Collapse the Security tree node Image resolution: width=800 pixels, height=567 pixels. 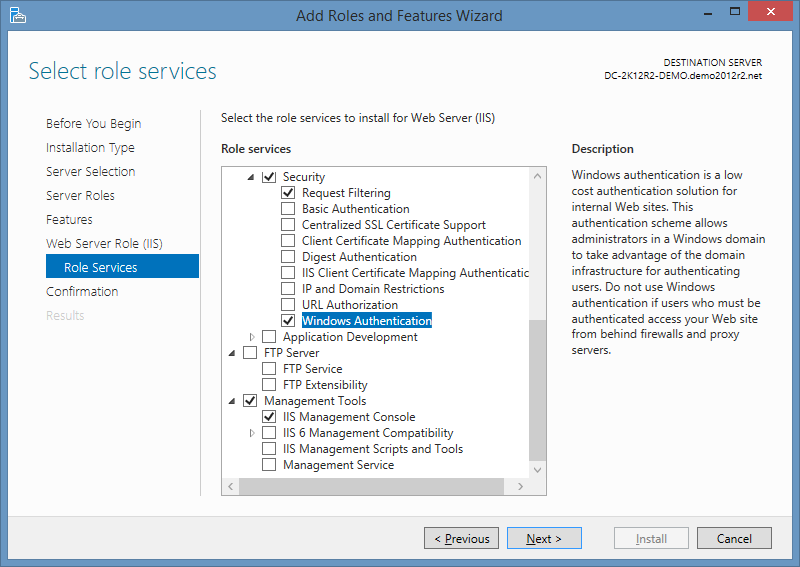251,177
